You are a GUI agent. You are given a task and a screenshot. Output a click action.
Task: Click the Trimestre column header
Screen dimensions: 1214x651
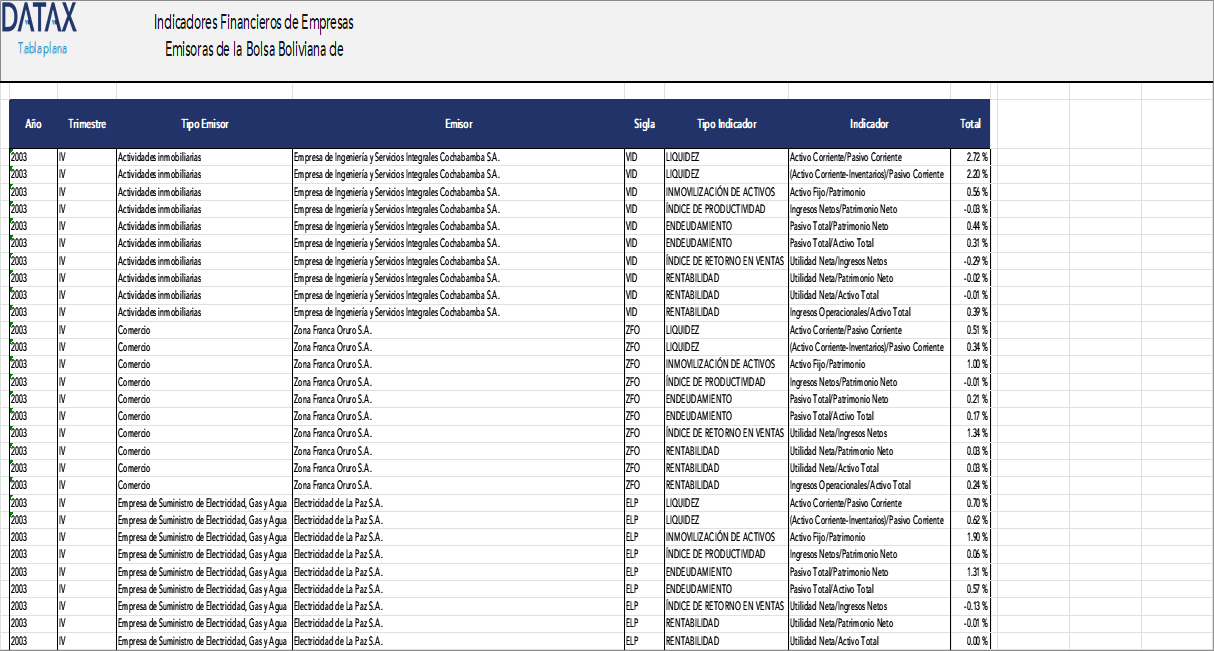87,124
